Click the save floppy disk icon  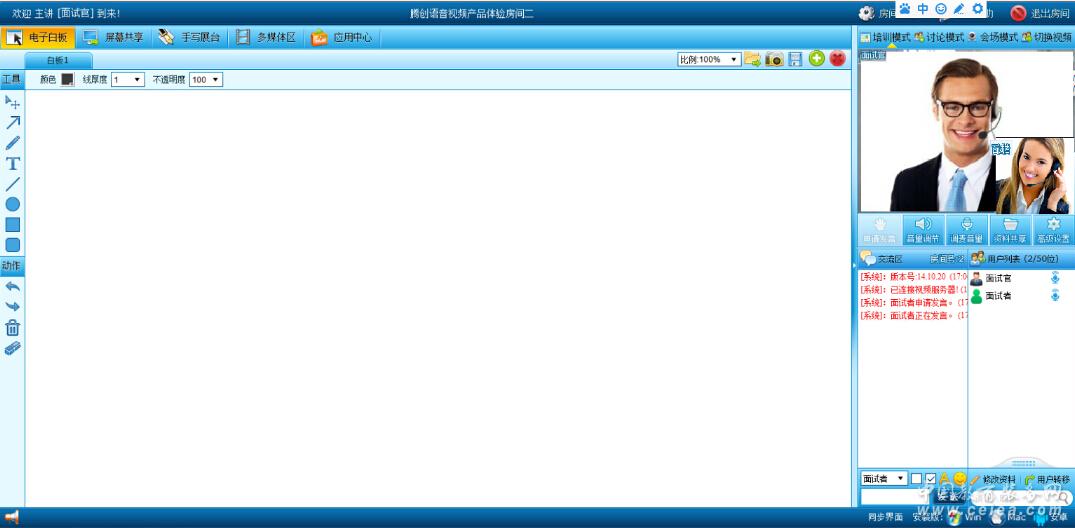click(795, 59)
